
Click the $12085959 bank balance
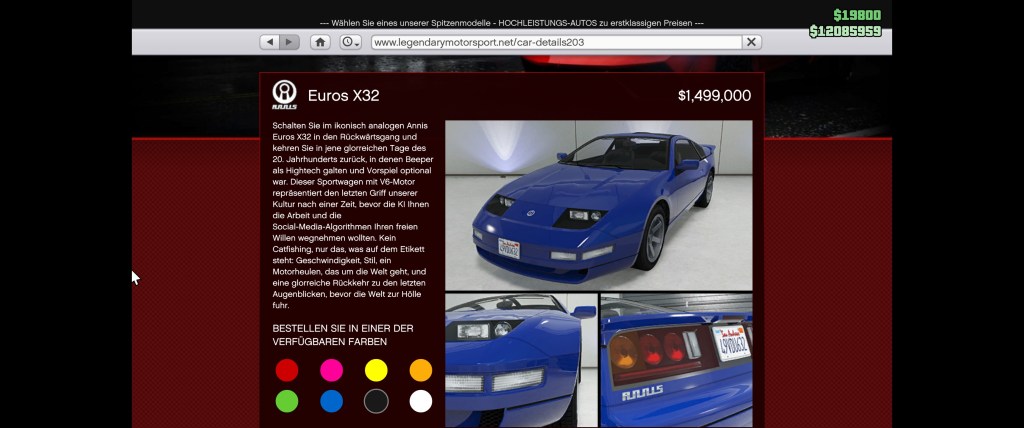pyautogui.click(x=845, y=31)
